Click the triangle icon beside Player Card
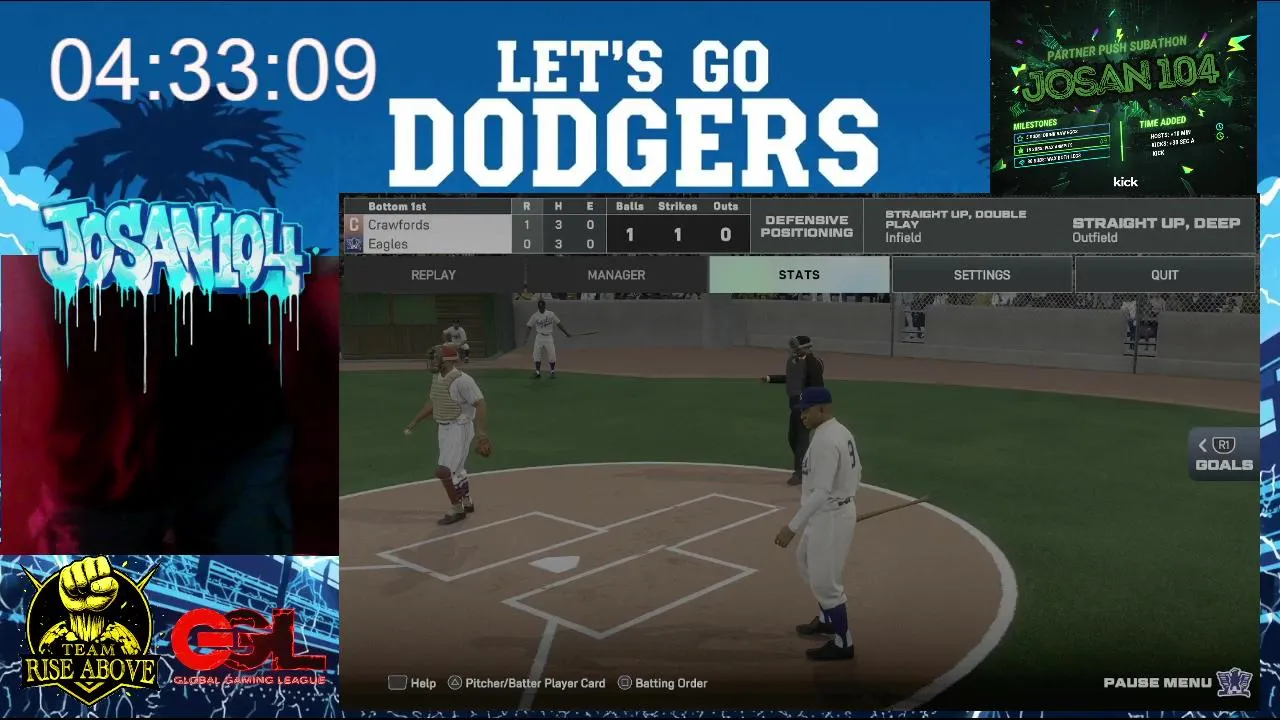Viewport: 1280px width, 720px height. 454,683
